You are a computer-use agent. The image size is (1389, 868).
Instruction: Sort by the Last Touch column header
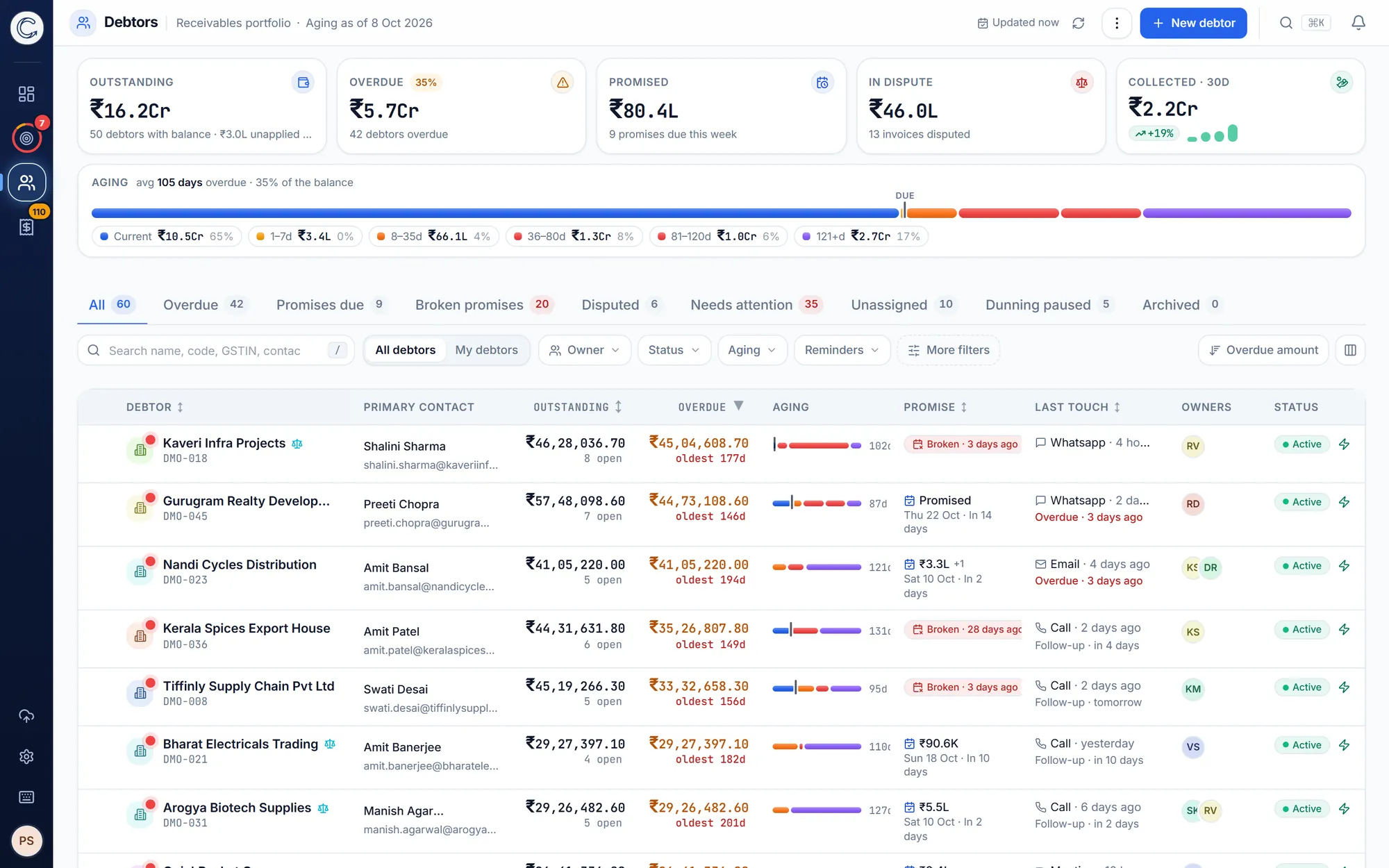(1077, 407)
